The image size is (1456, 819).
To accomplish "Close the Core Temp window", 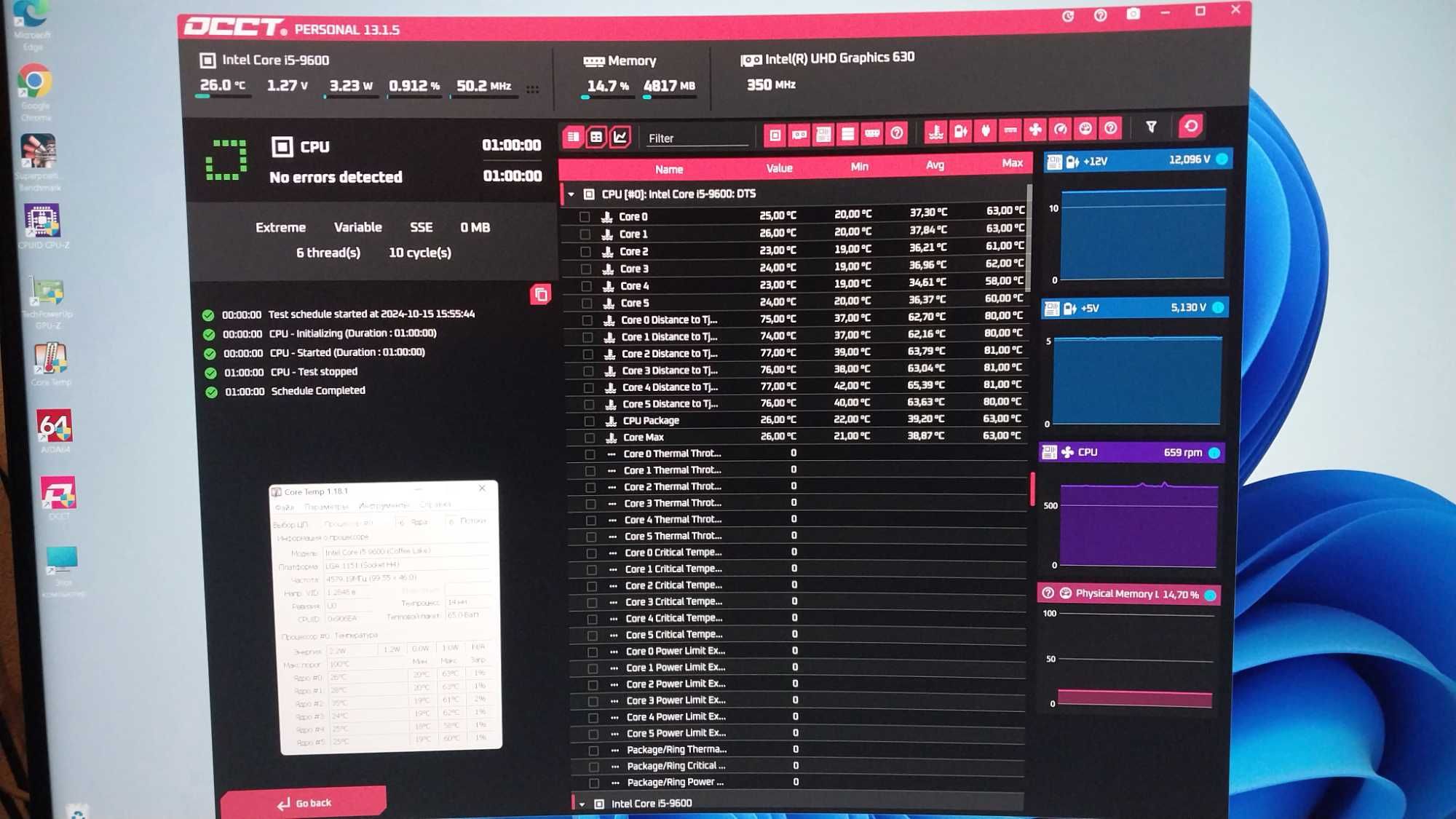I will point(482,488).
